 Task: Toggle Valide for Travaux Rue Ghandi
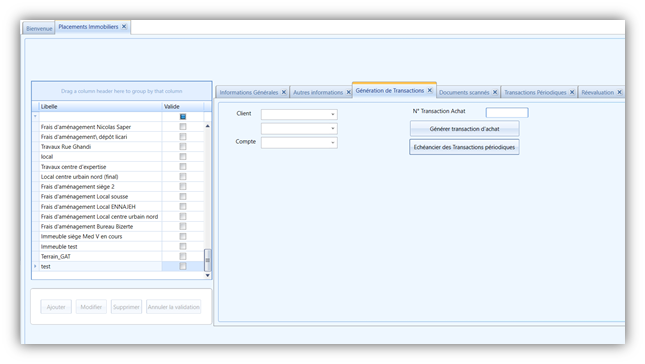coord(183,146)
